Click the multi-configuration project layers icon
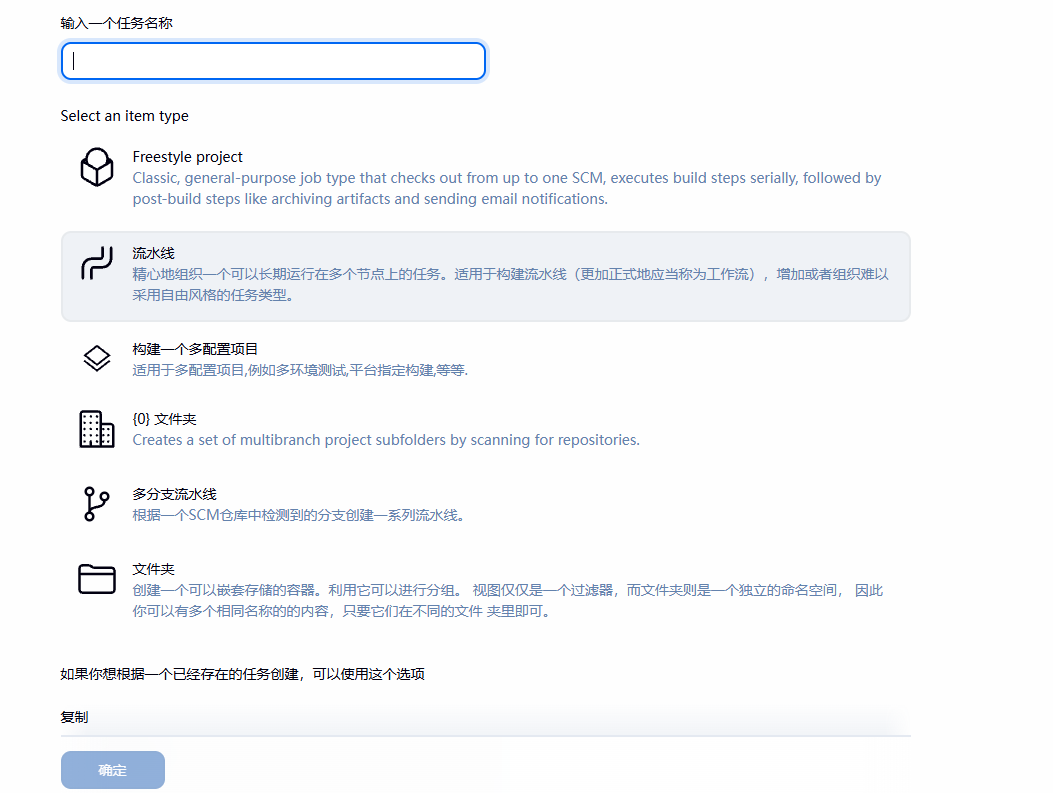The height and width of the screenshot is (793, 1053). pyautogui.click(x=97, y=359)
